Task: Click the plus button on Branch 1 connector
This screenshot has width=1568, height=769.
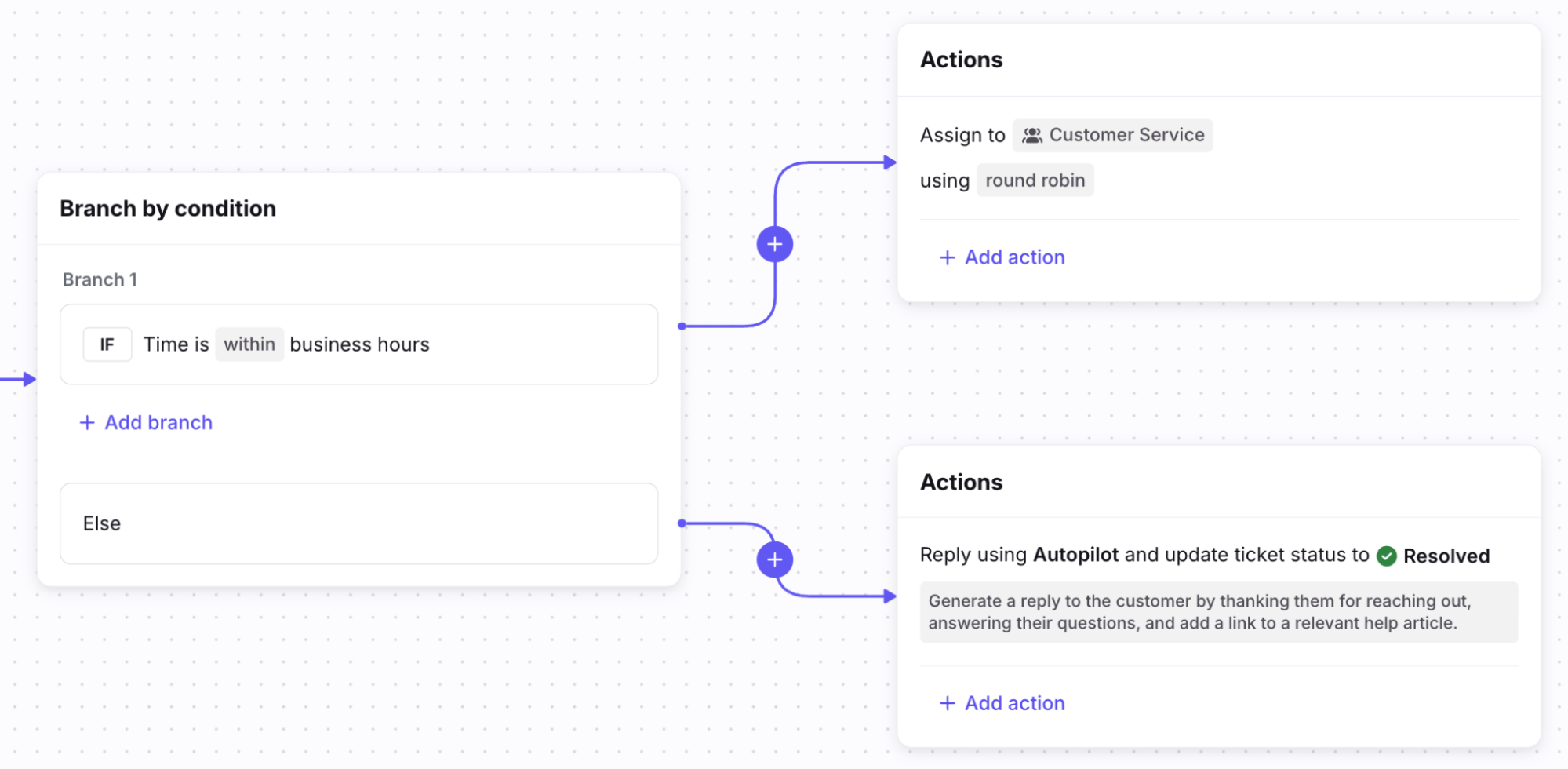Action: tap(774, 244)
